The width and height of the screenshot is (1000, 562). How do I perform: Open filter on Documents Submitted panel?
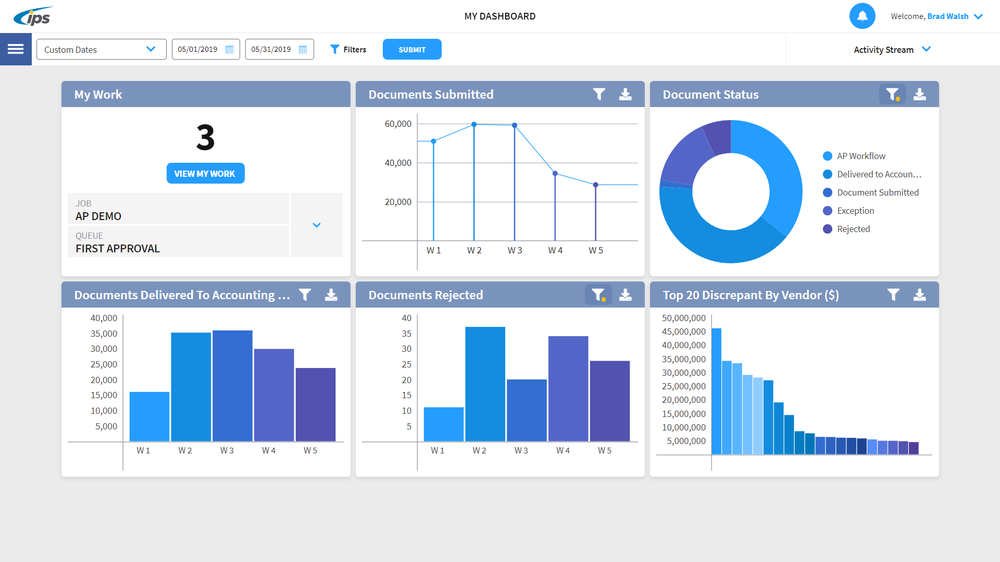(x=599, y=94)
